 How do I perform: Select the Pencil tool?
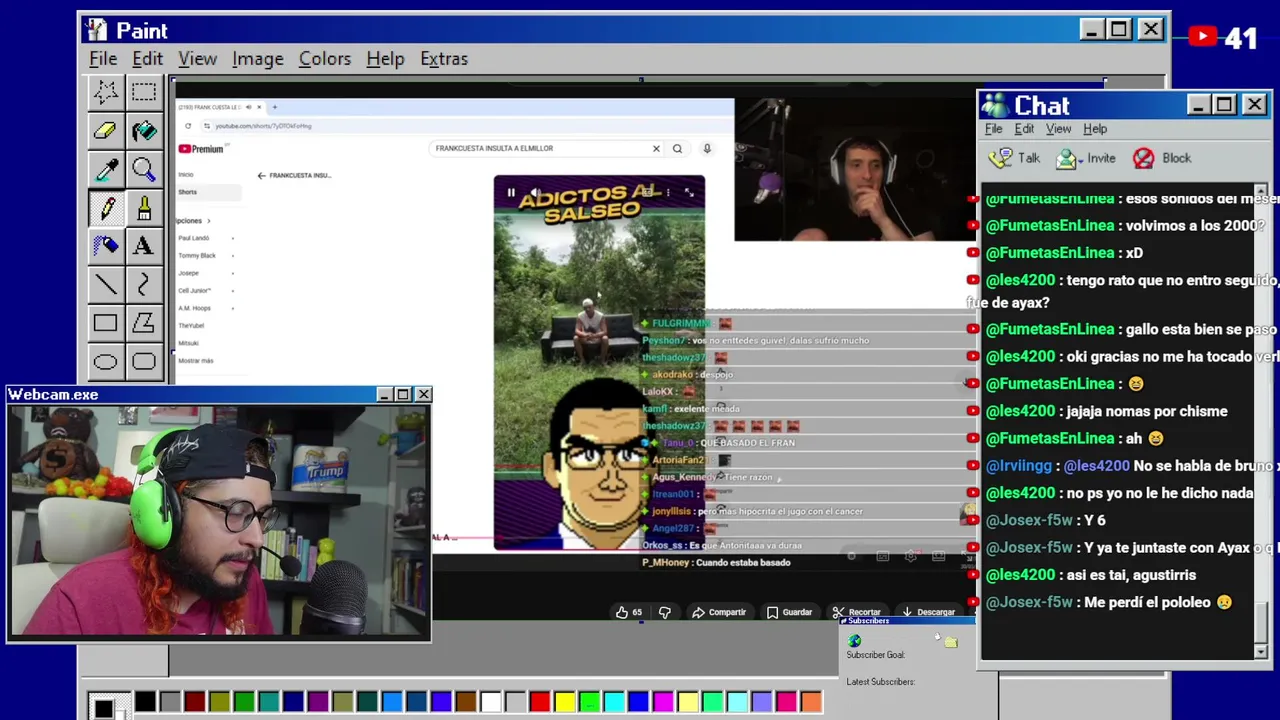point(105,208)
